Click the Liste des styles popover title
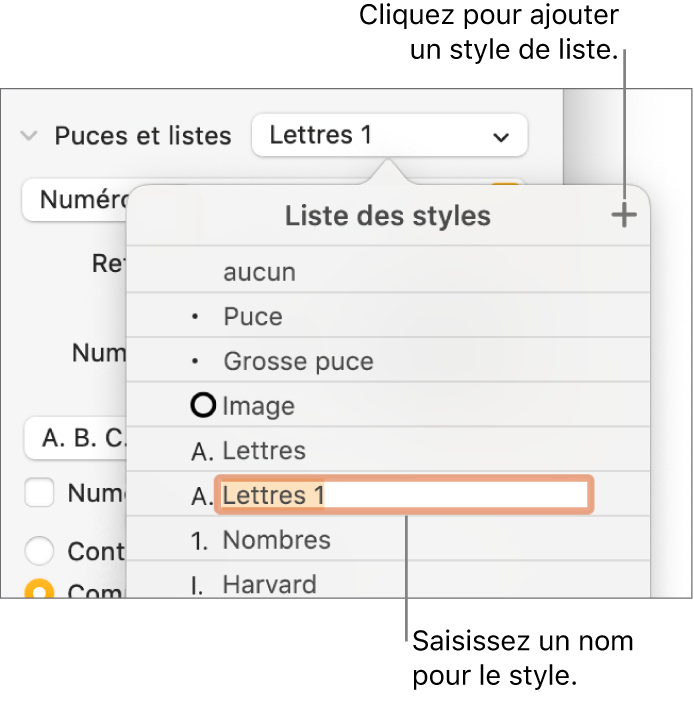The image size is (694, 702). pos(387,215)
